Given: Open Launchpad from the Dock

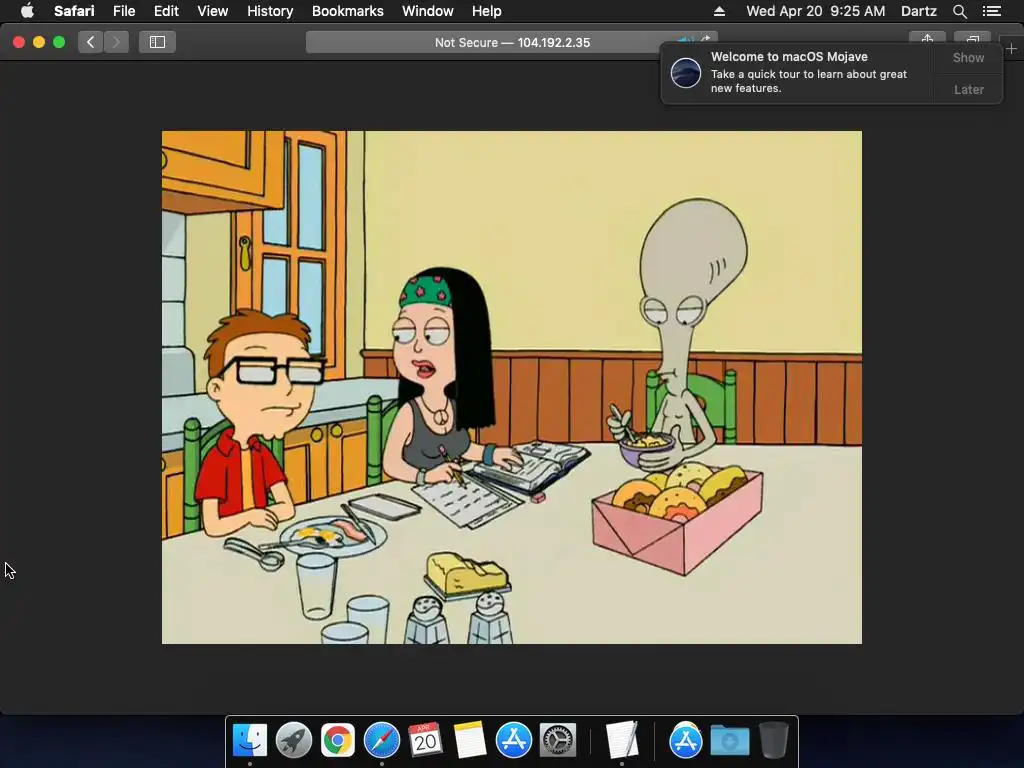Looking at the screenshot, I should [293, 740].
